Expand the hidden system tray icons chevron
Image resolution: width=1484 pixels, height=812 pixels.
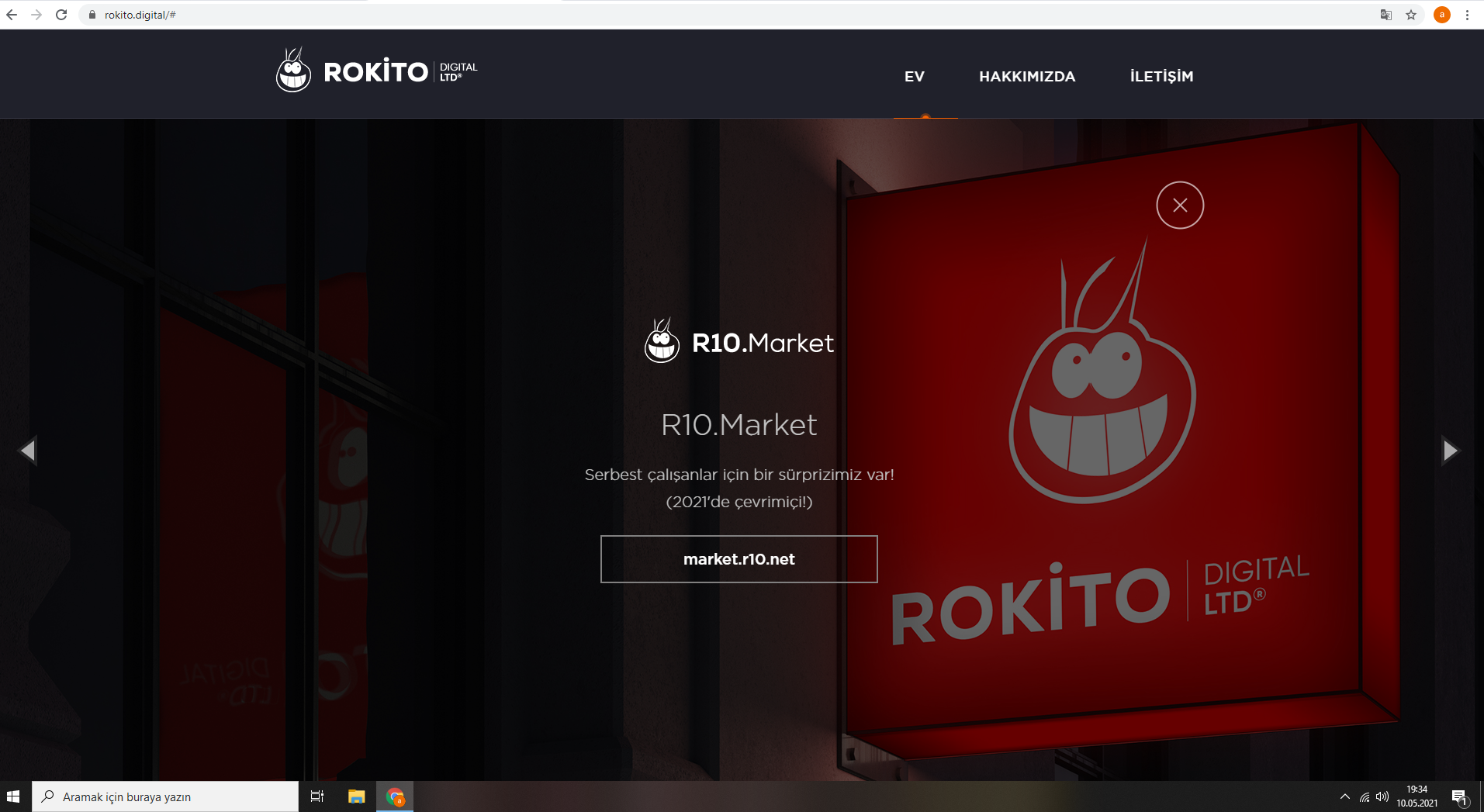(1345, 796)
